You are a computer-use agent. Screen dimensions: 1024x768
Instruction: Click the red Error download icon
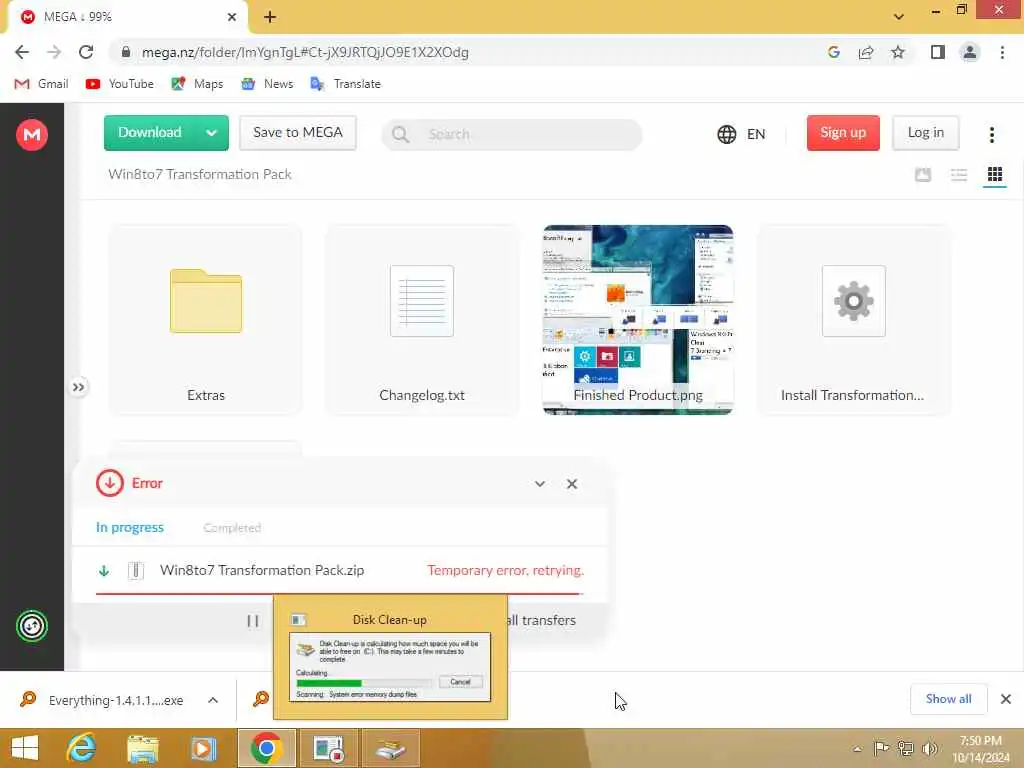(x=110, y=483)
